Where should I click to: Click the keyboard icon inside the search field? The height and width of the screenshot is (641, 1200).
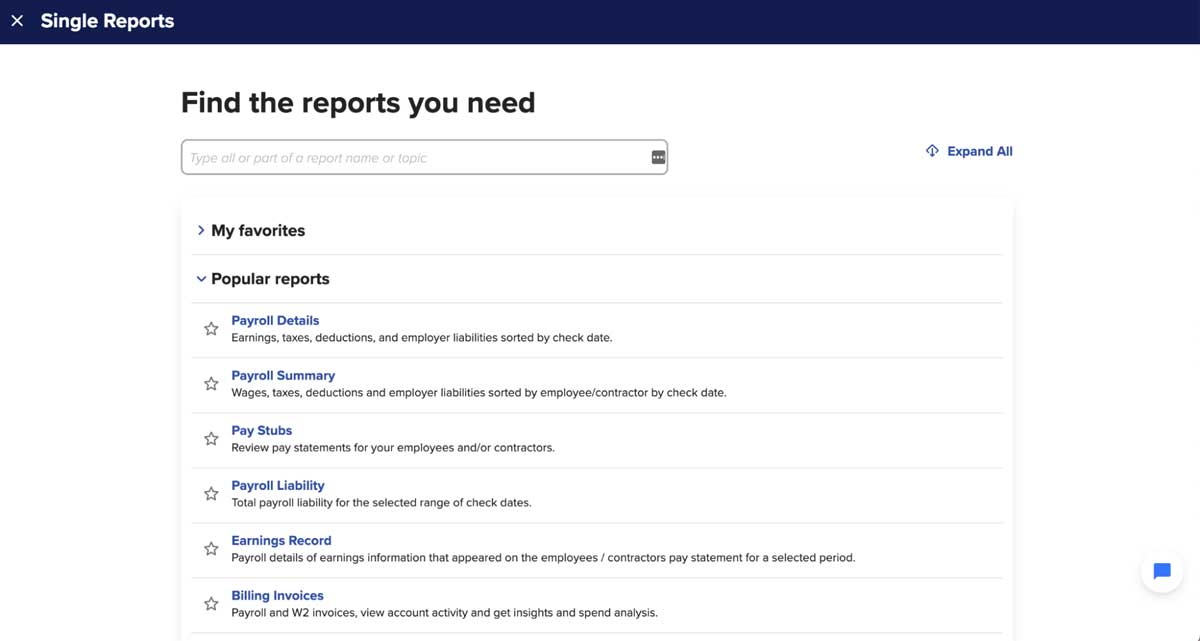pyautogui.click(x=657, y=157)
